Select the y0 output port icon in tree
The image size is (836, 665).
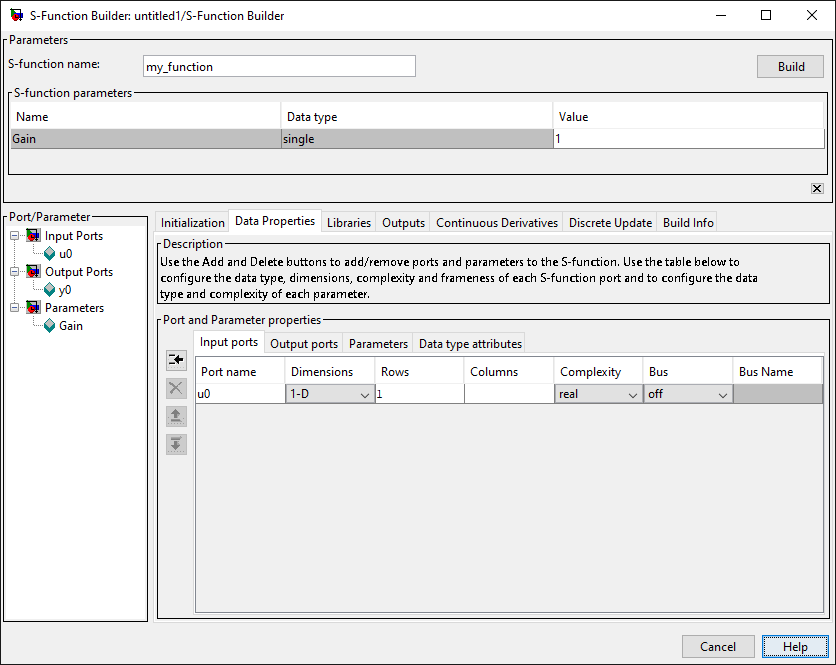[50, 290]
